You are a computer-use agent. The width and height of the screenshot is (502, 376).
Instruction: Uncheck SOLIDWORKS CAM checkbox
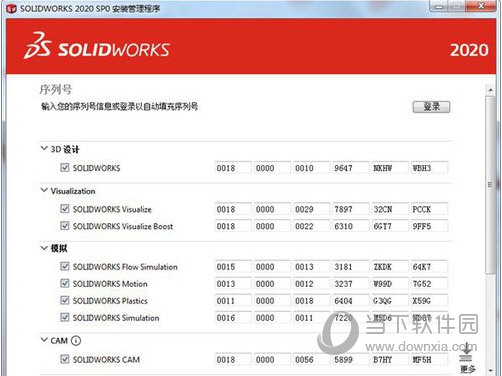point(65,359)
